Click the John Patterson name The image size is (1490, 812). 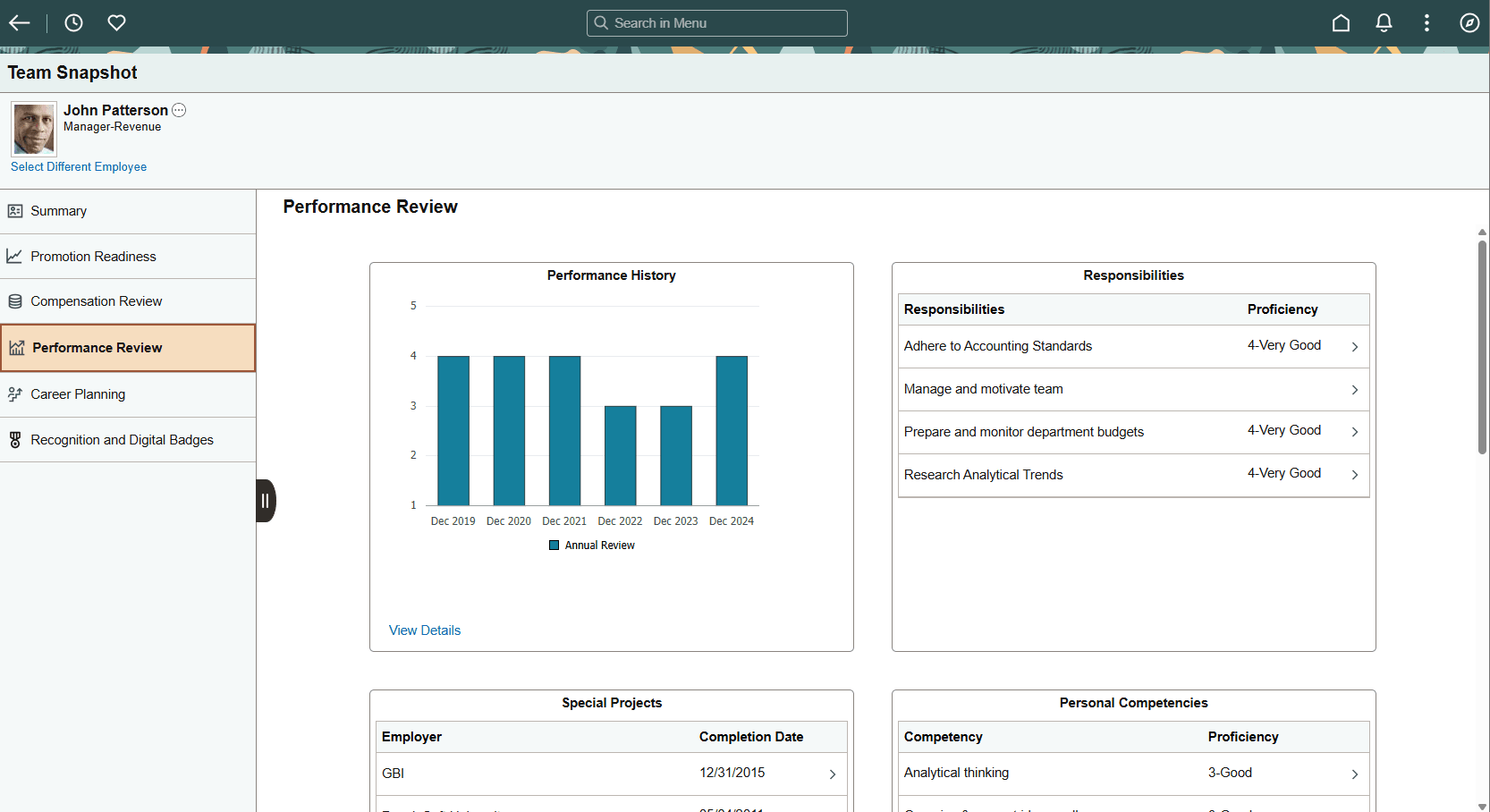[115, 110]
